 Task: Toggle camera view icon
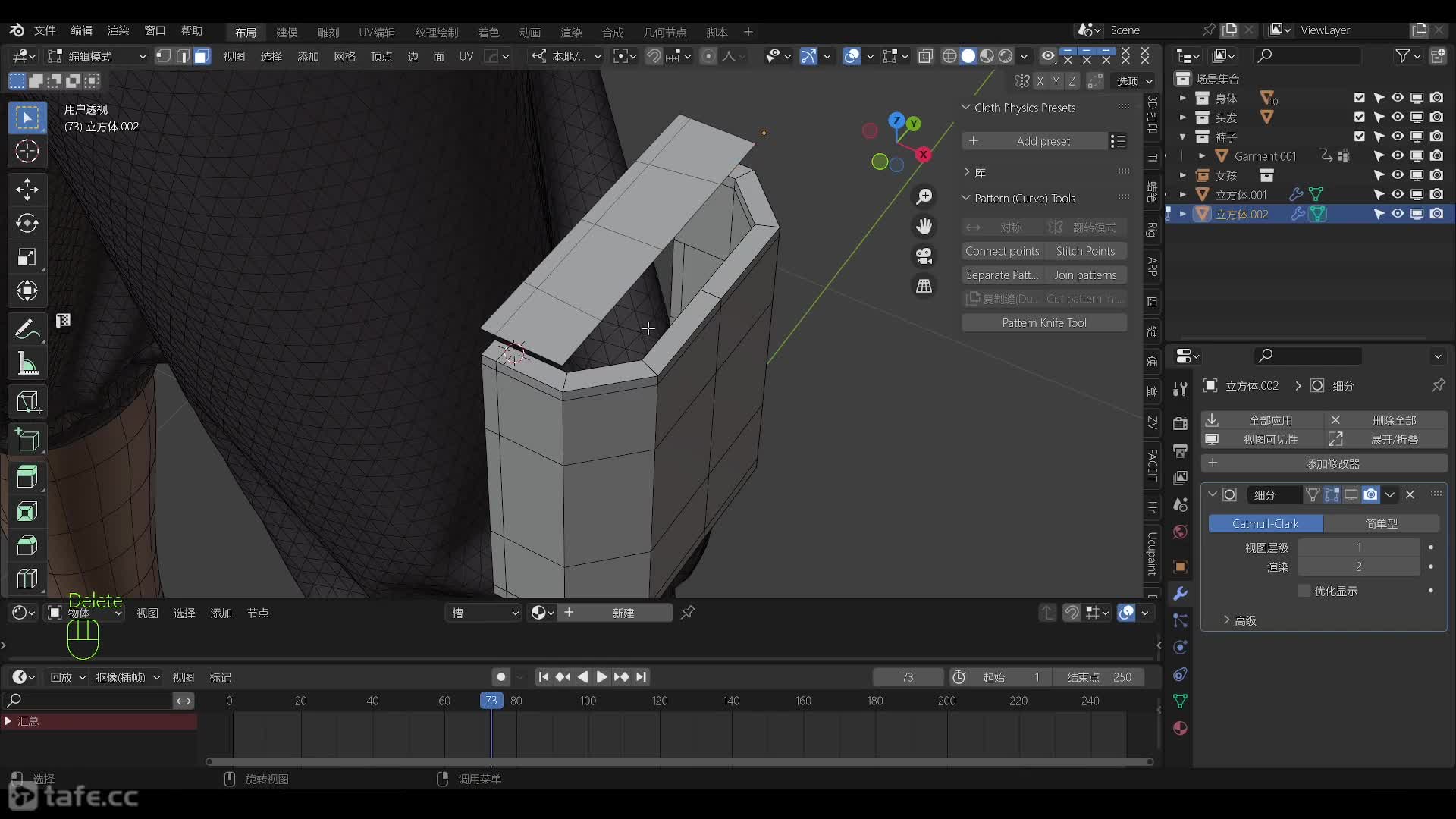click(924, 256)
